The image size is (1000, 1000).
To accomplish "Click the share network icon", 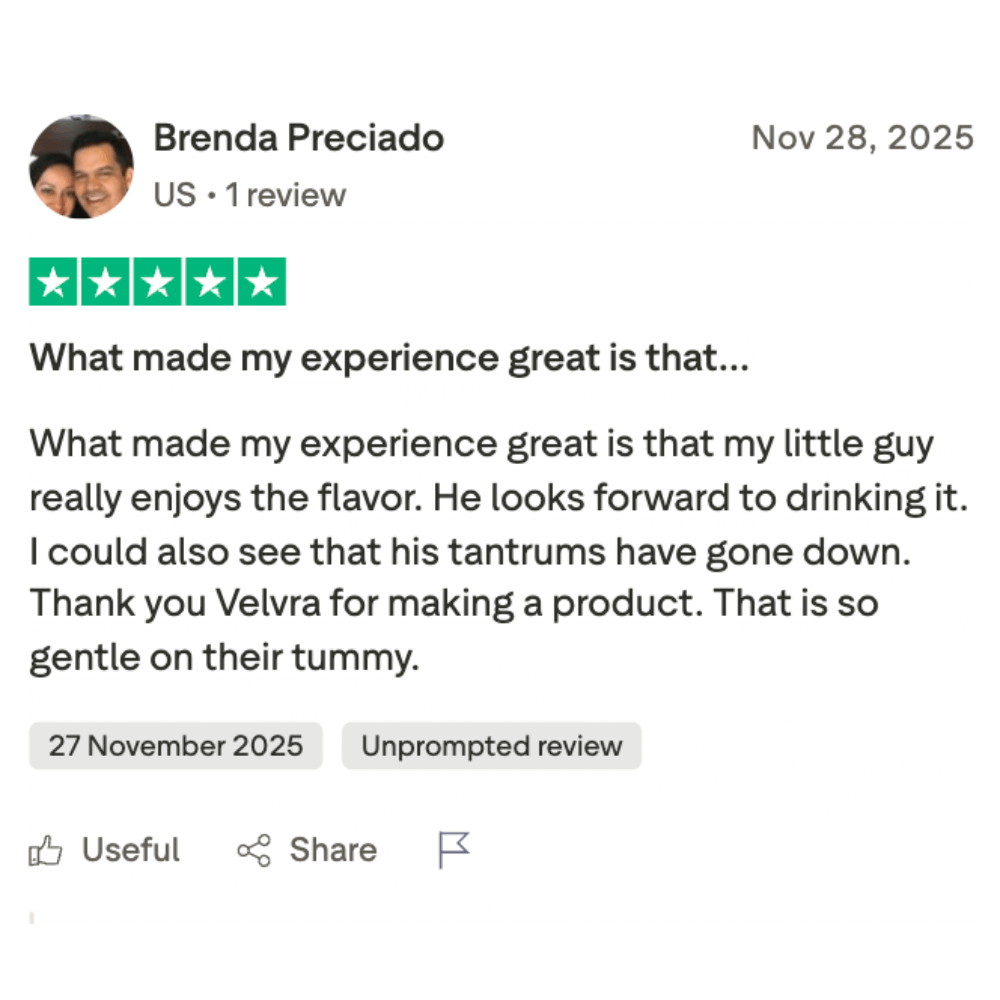I will point(254,851).
